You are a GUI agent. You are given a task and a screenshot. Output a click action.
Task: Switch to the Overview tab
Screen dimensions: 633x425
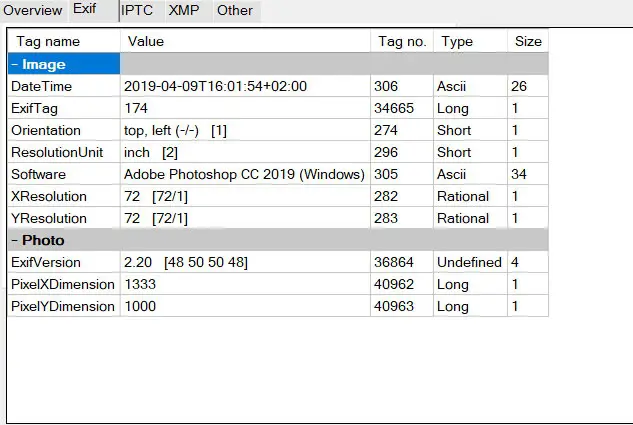tap(33, 11)
